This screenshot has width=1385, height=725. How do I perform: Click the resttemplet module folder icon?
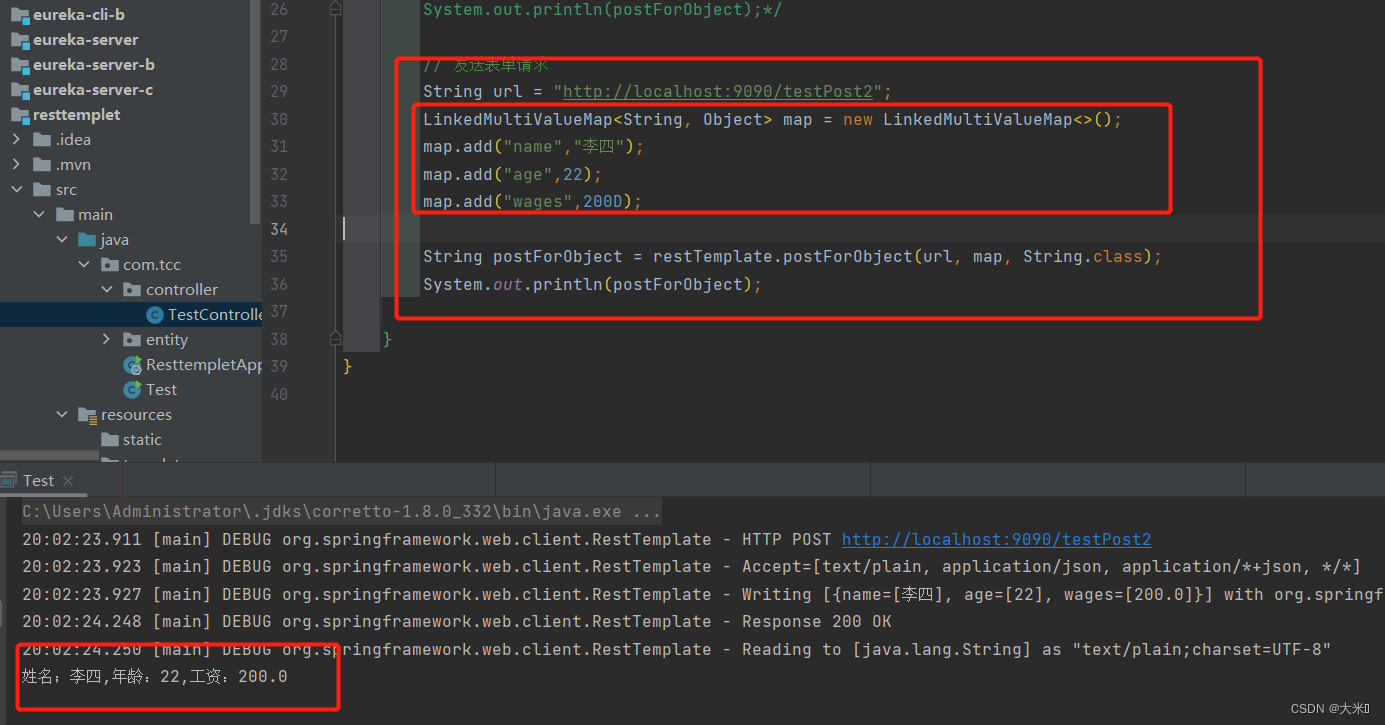tap(19, 115)
